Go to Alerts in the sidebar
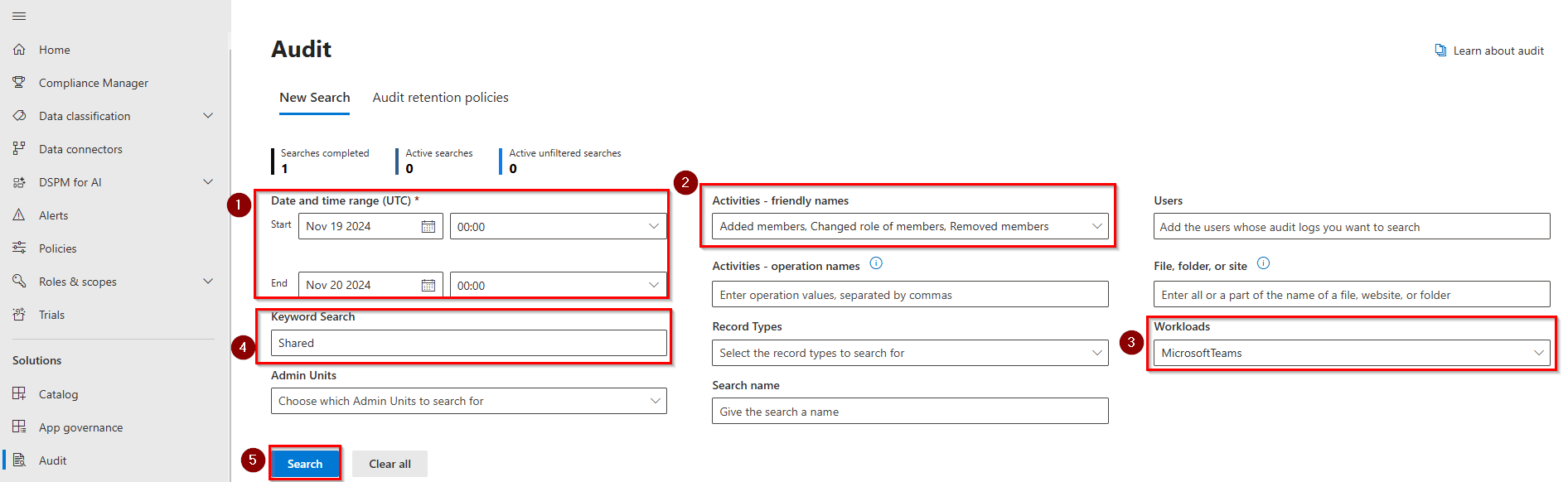 click(x=53, y=215)
